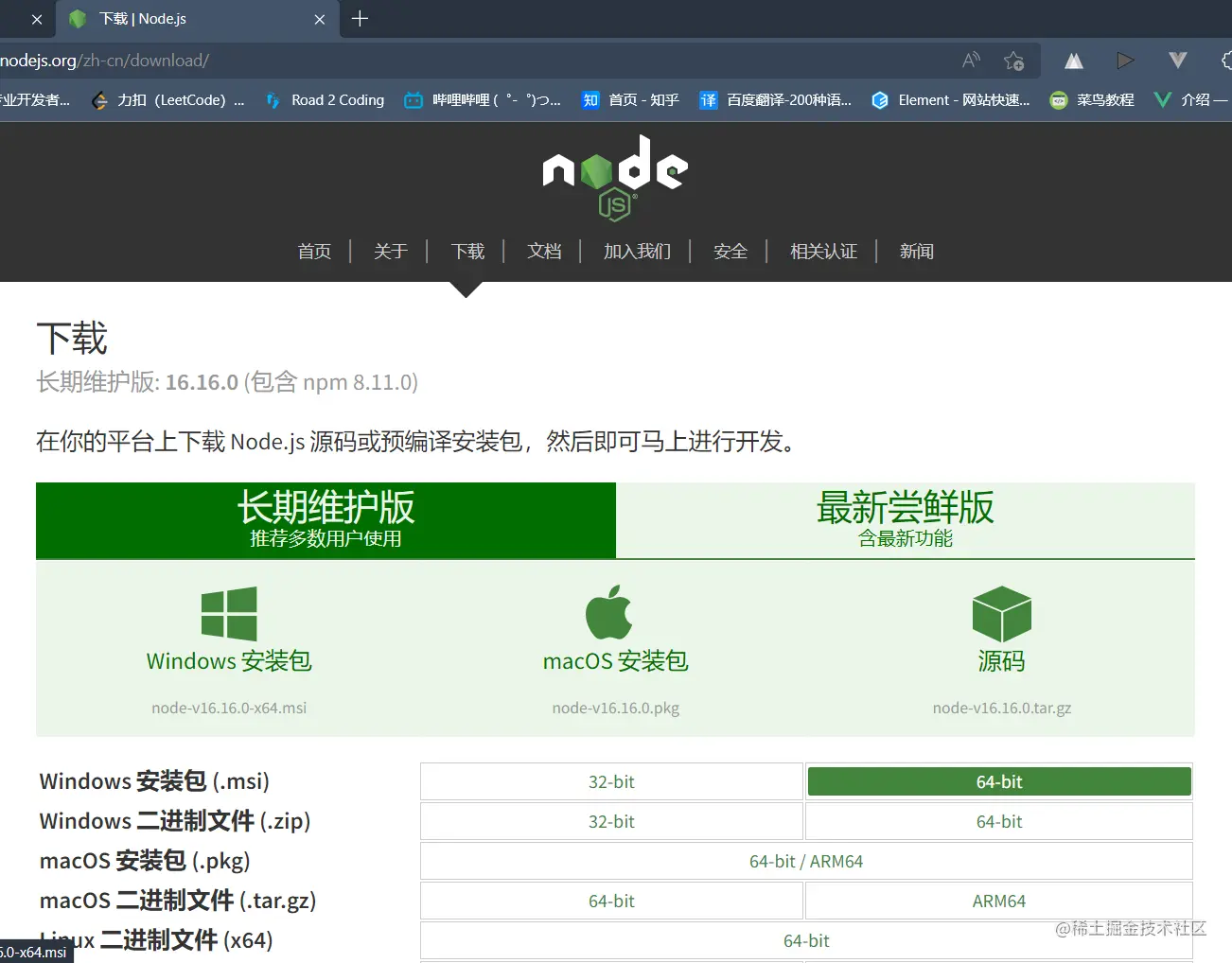Open the 文档 navigation menu item
Screen dimensions: 1232x963
click(x=544, y=251)
